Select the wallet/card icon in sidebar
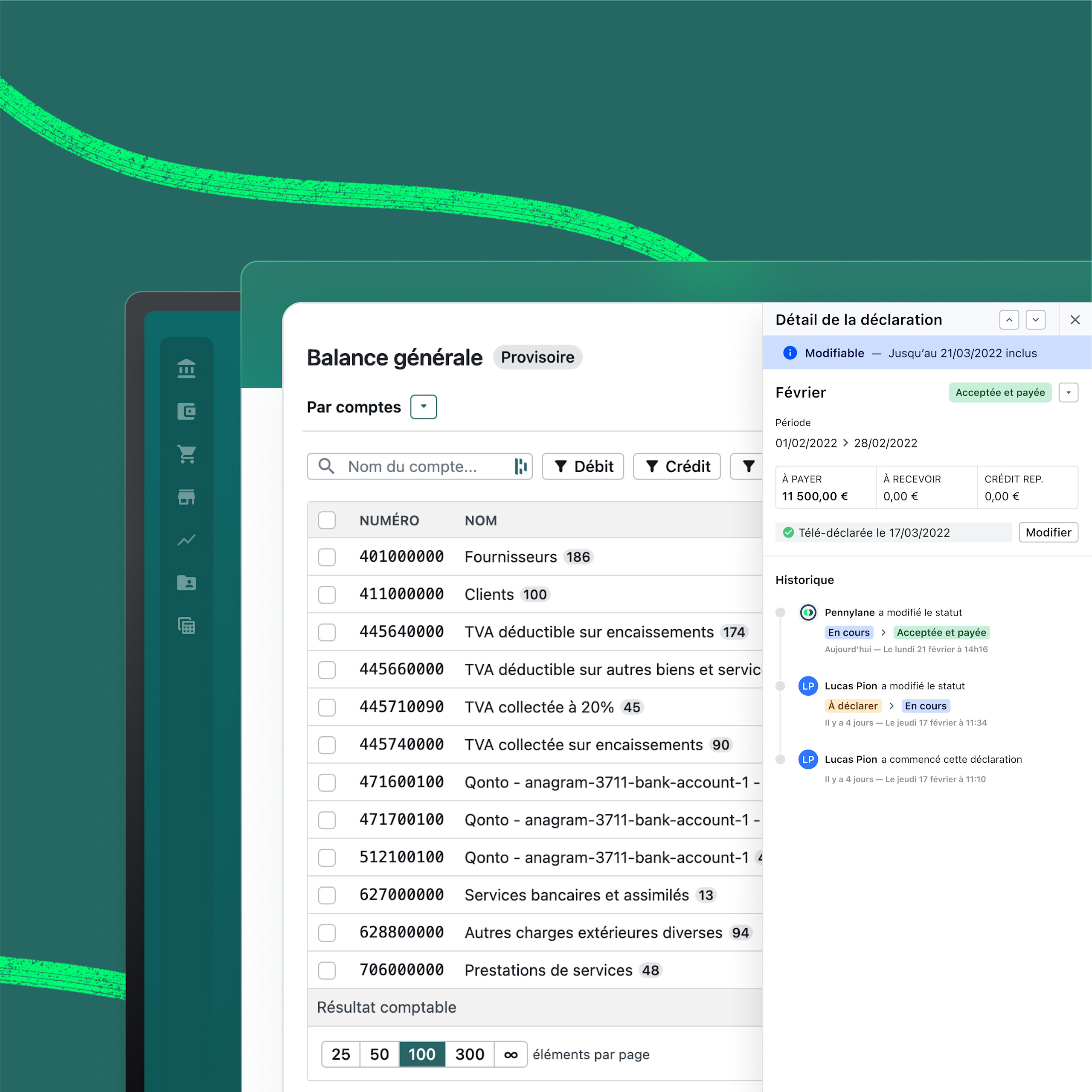This screenshot has width=1092, height=1092. (186, 412)
